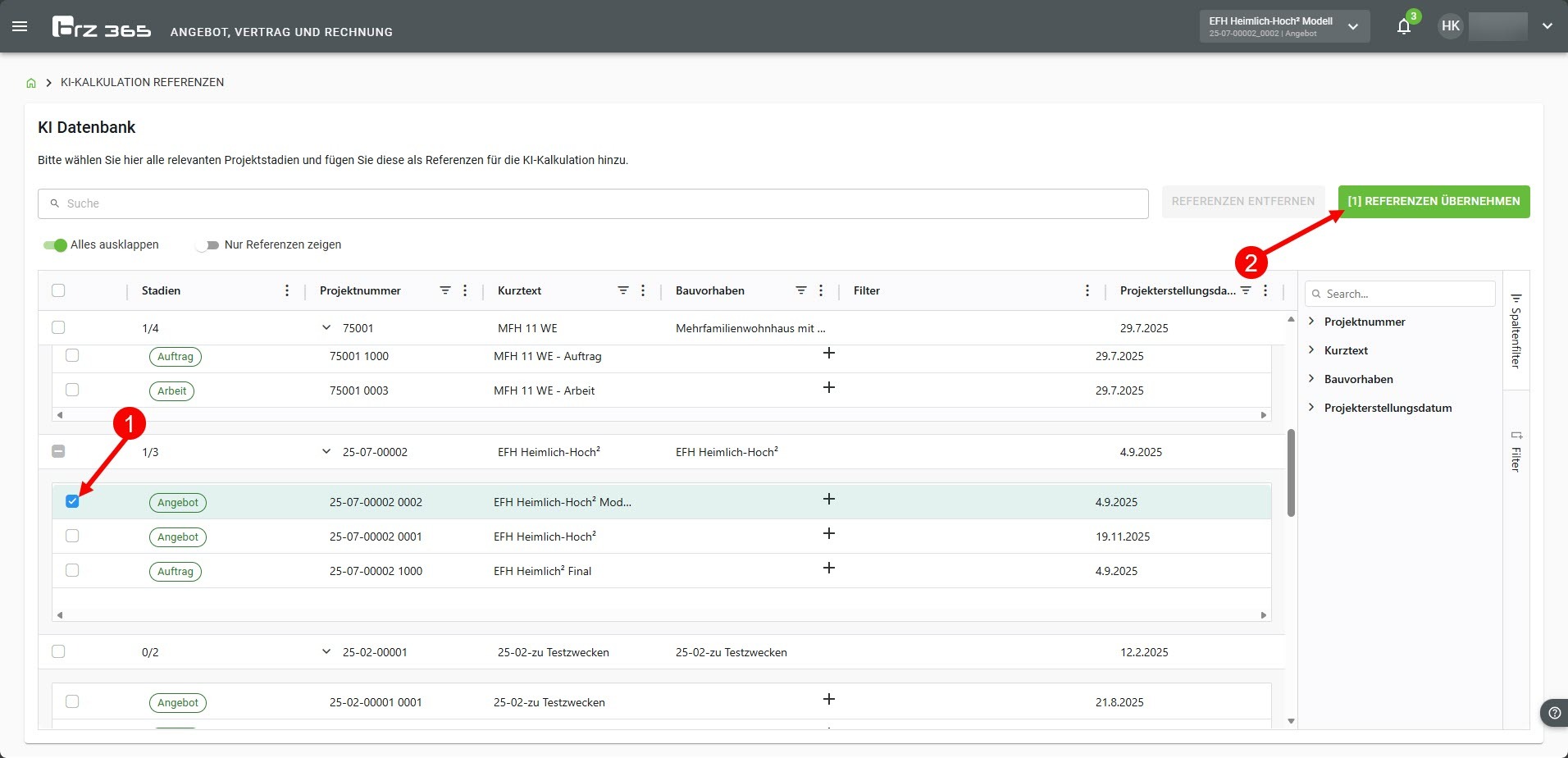
Task: Open the hamburger navigation menu
Action: pos(20,26)
